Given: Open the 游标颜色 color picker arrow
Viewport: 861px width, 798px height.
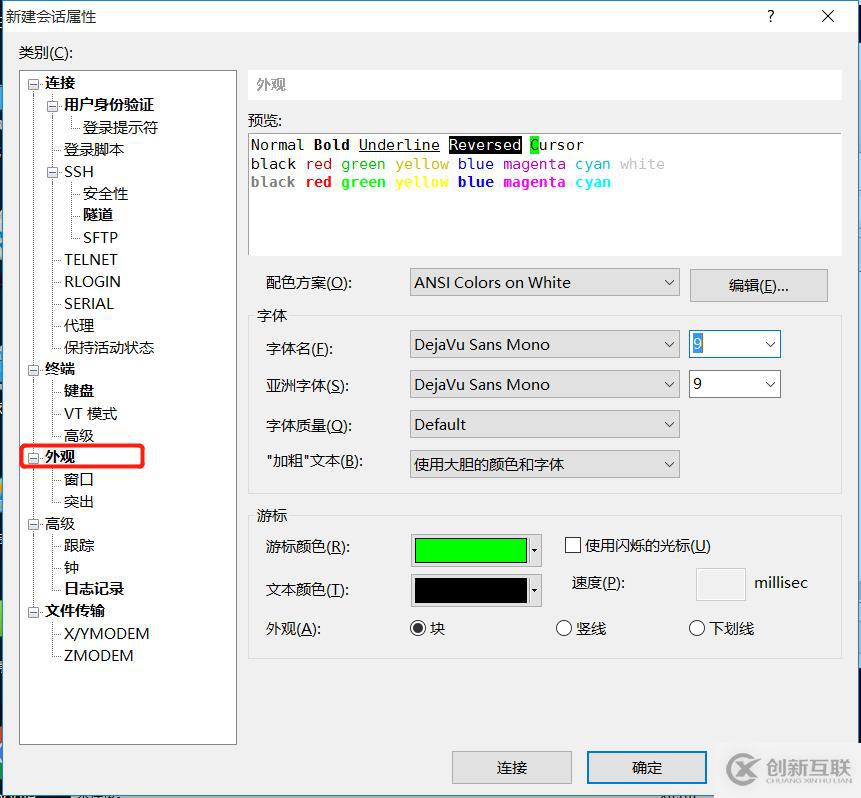Looking at the screenshot, I should click(x=533, y=550).
